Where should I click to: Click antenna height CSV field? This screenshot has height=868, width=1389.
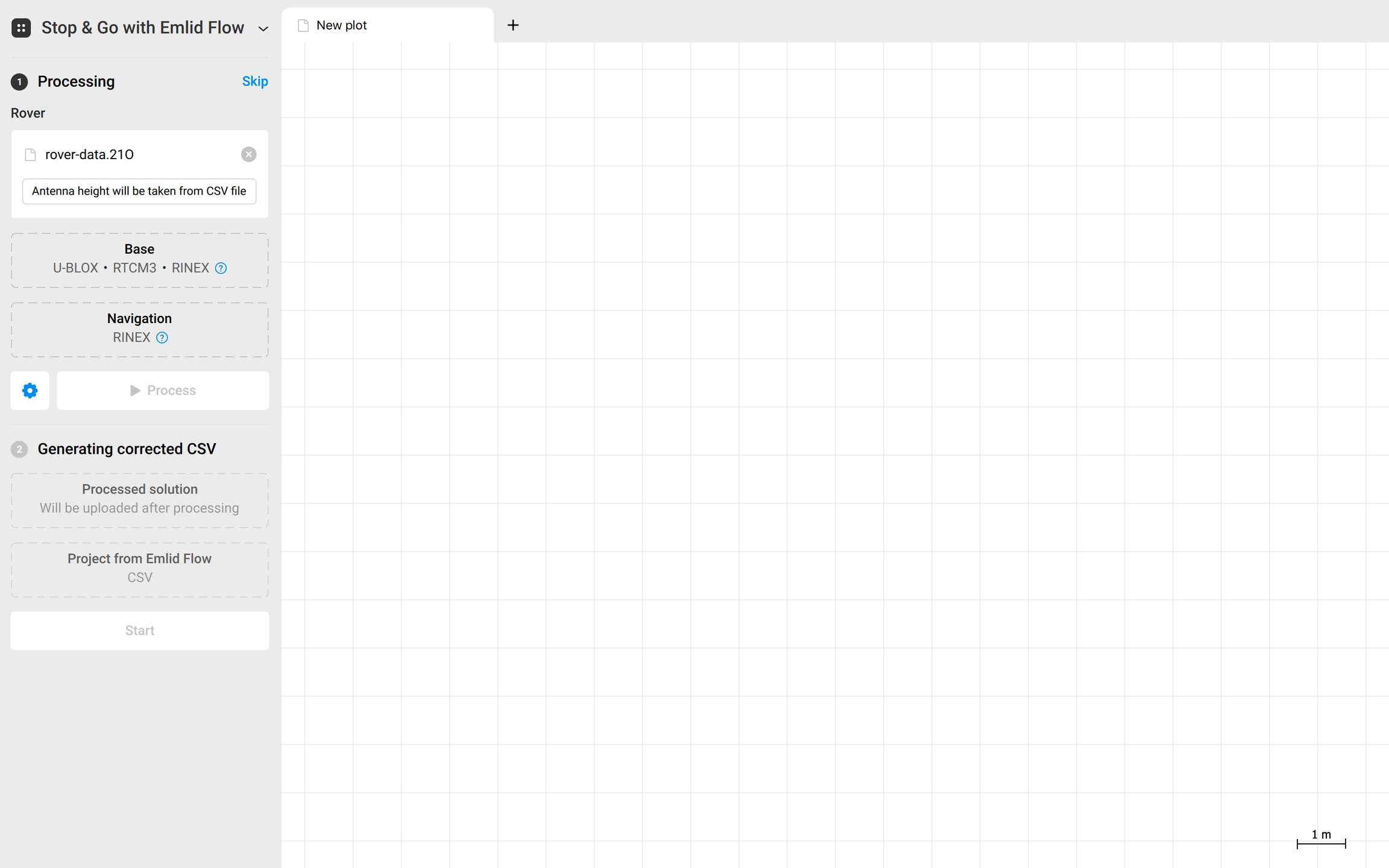pos(139,191)
